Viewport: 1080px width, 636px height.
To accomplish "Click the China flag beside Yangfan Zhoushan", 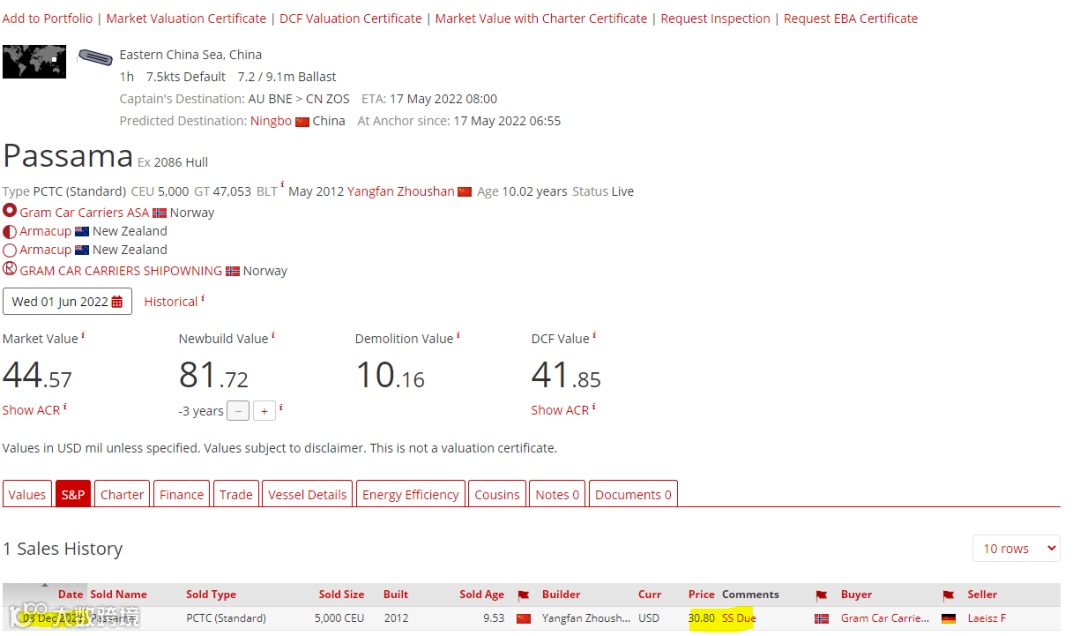I will point(465,192).
